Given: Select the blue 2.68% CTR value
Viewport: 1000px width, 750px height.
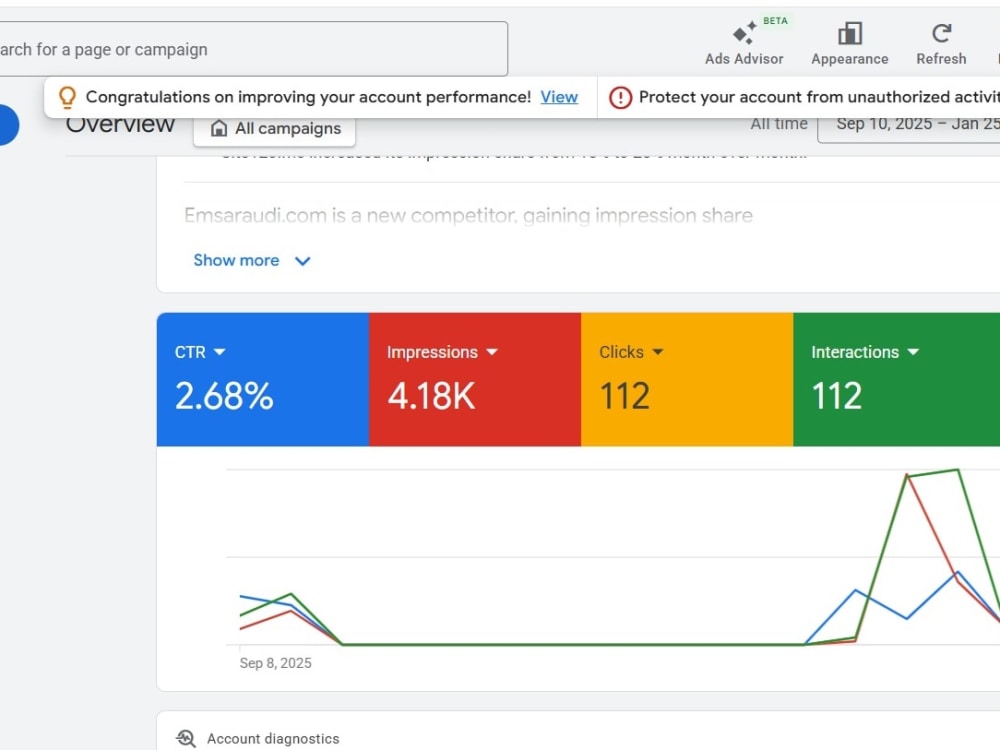Looking at the screenshot, I should (x=224, y=395).
